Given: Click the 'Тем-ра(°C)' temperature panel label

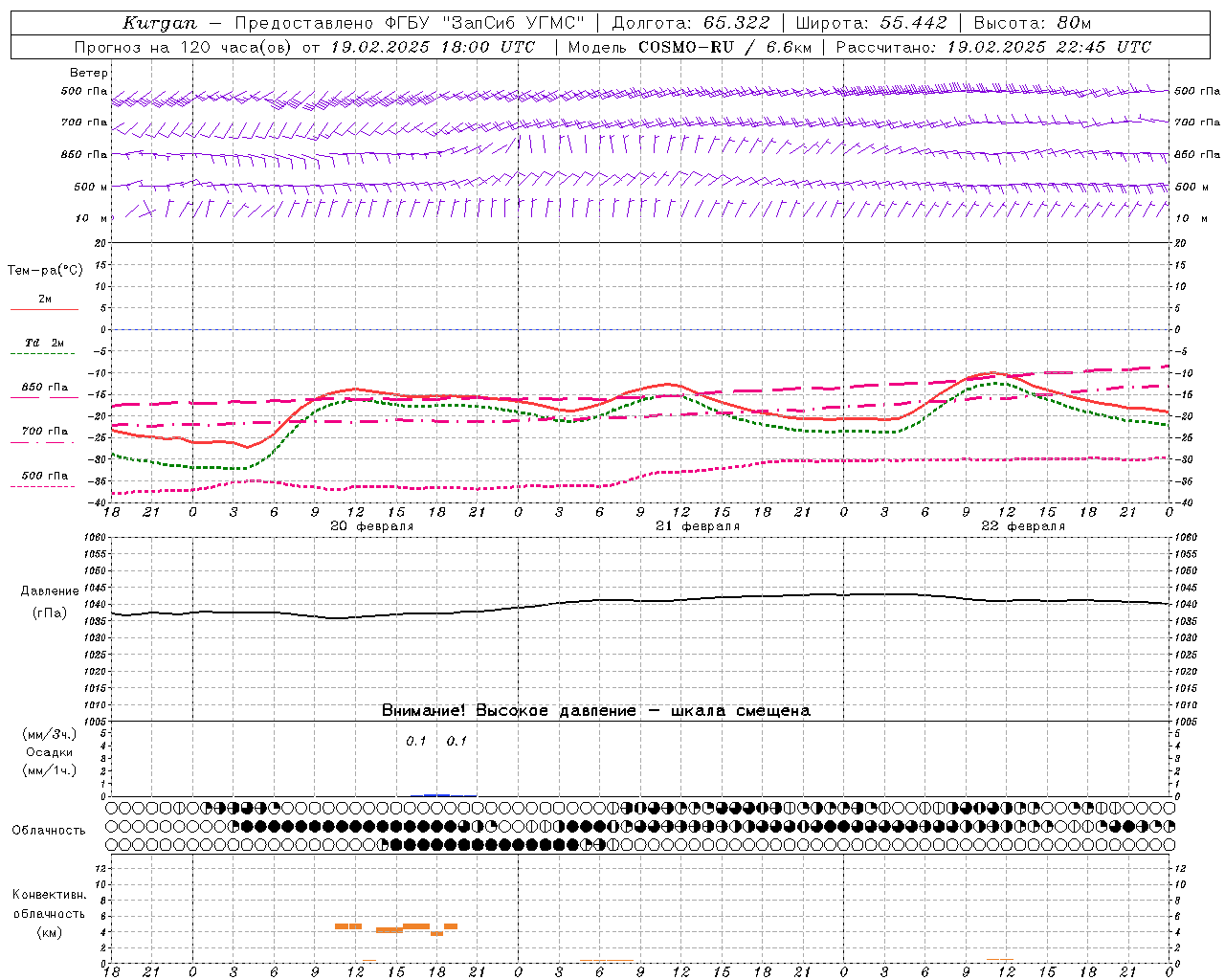Looking at the screenshot, I should [45, 271].
